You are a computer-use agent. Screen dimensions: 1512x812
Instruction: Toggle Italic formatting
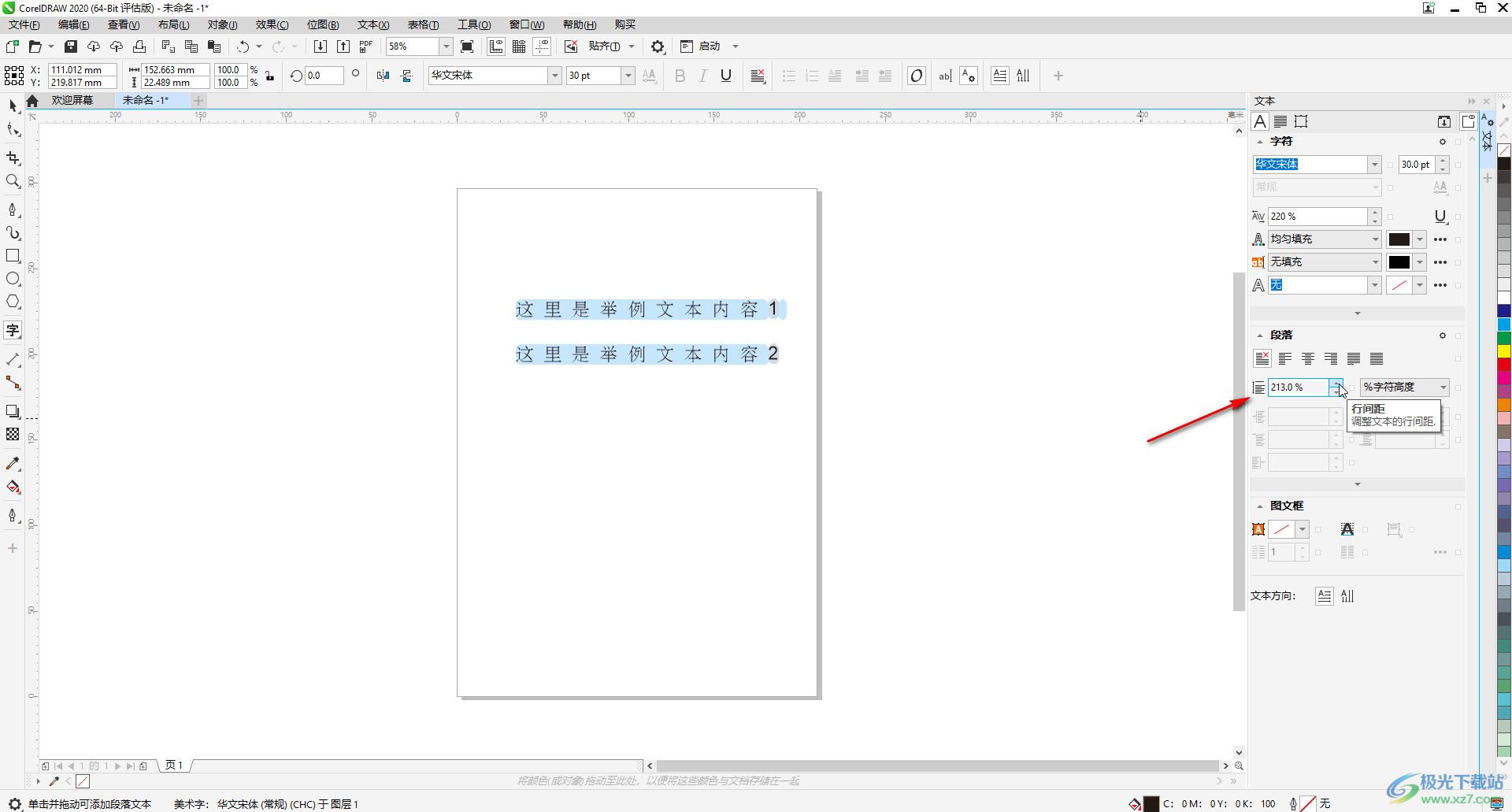tap(703, 76)
